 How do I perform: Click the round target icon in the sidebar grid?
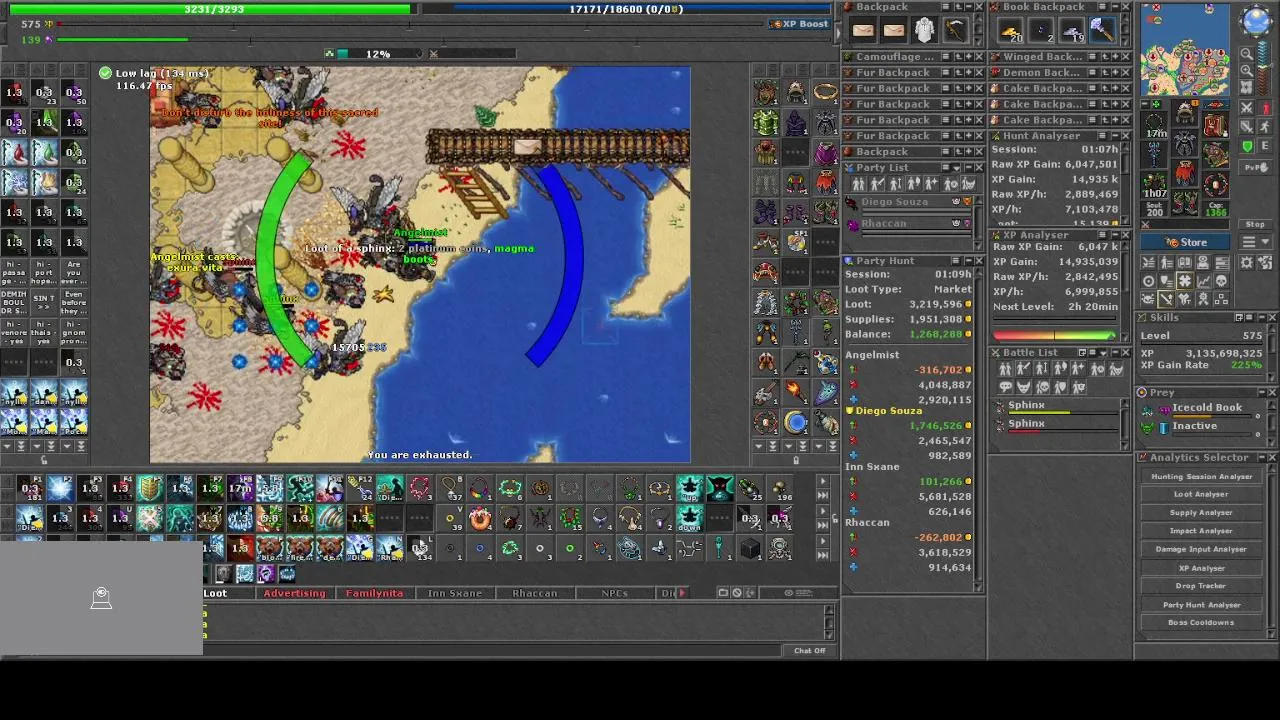[1148, 282]
